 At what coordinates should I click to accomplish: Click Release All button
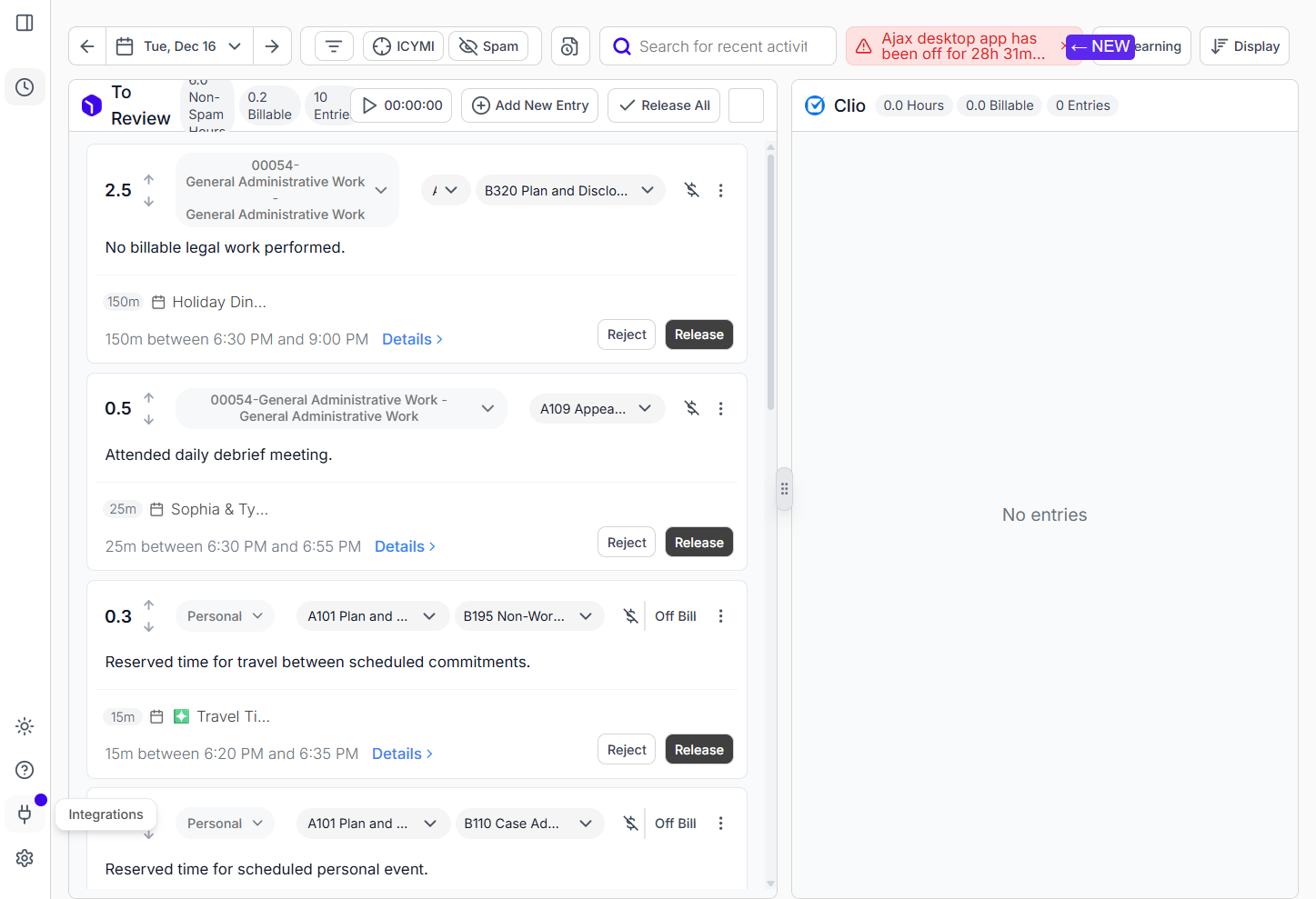pyautogui.click(x=664, y=105)
